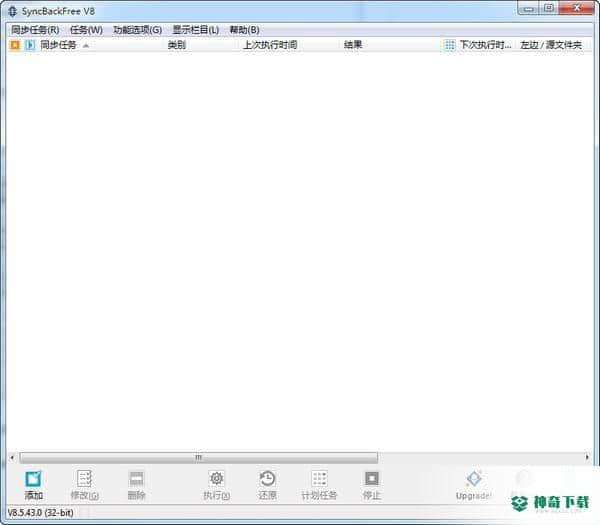Click the 执行 (Run) gear icon
The width and height of the screenshot is (600, 525).
pos(217,478)
